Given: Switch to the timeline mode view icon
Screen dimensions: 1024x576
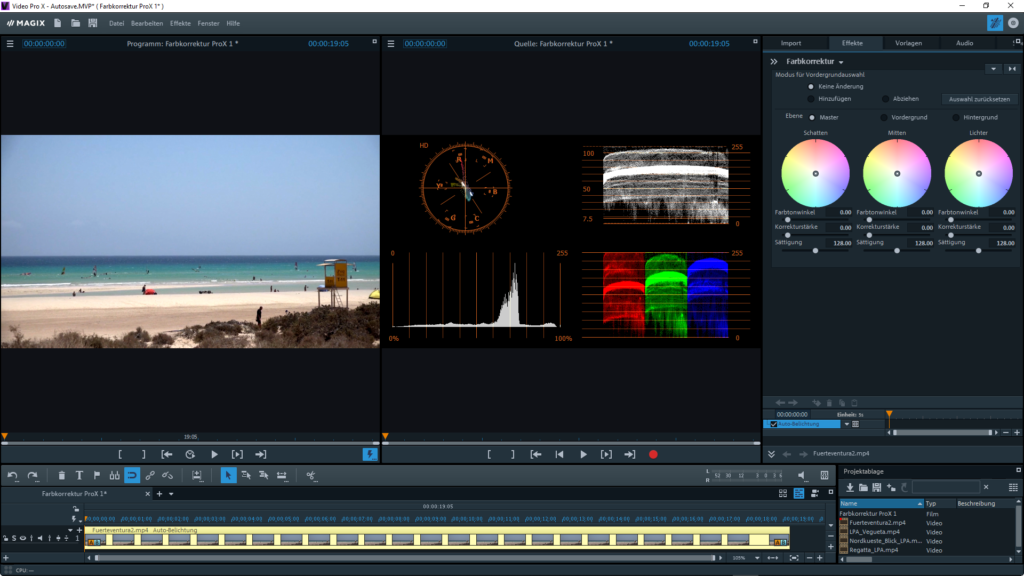Looking at the screenshot, I should (x=799, y=494).
